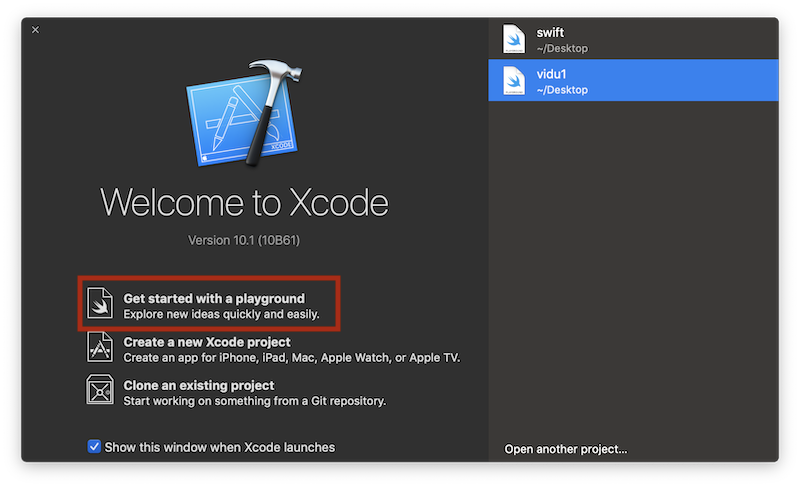Viewport: 800px width, 487px height.
Task: Click the Clone existing project box icon
Action: click(99, 390)
